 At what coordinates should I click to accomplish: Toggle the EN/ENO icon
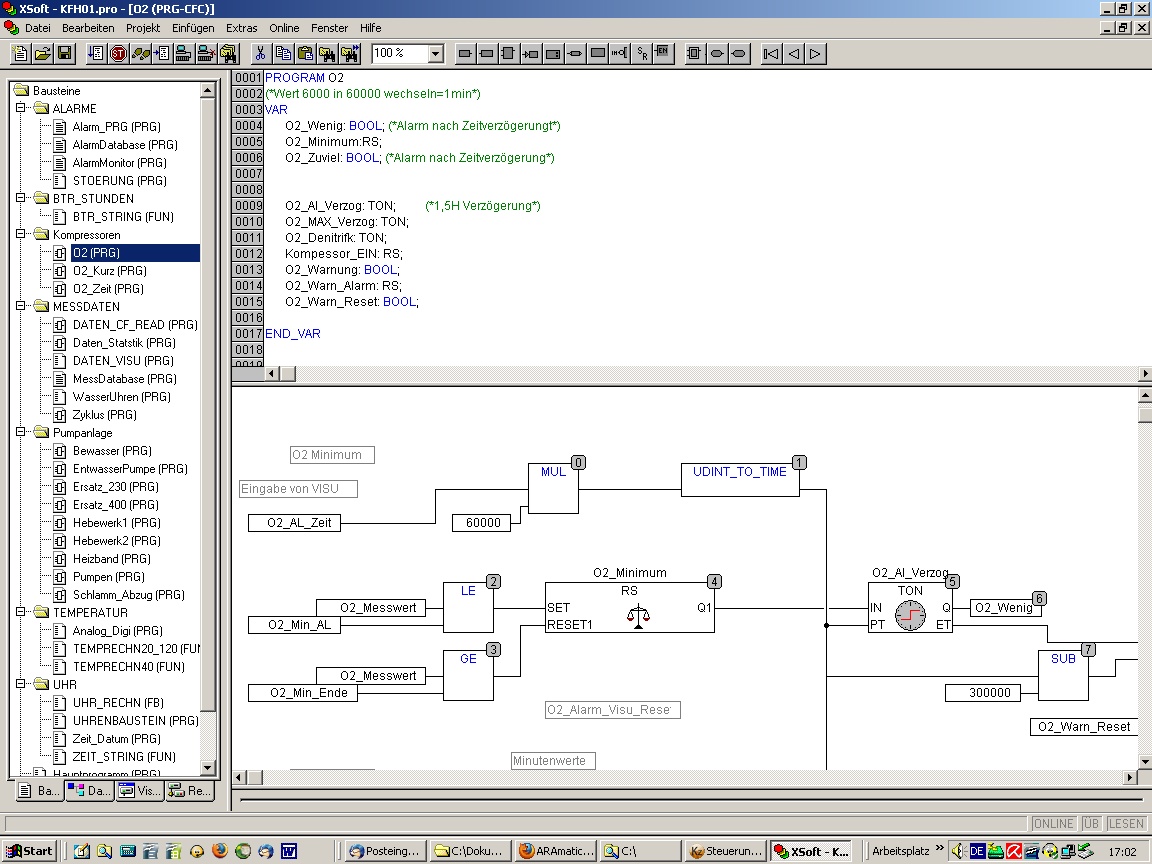click(663, 54)
